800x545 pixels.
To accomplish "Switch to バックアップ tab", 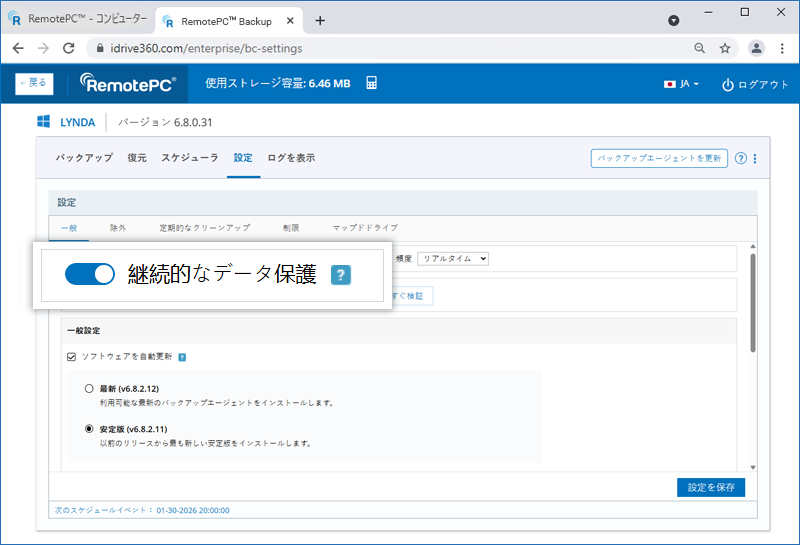I will (x=84, y=158).
